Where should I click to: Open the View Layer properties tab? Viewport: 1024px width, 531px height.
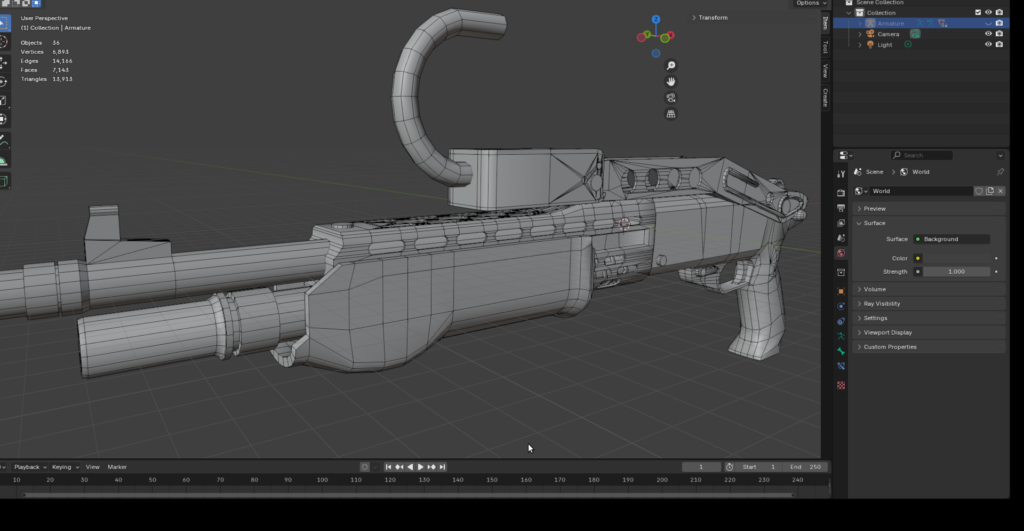[x=841, y=223]
